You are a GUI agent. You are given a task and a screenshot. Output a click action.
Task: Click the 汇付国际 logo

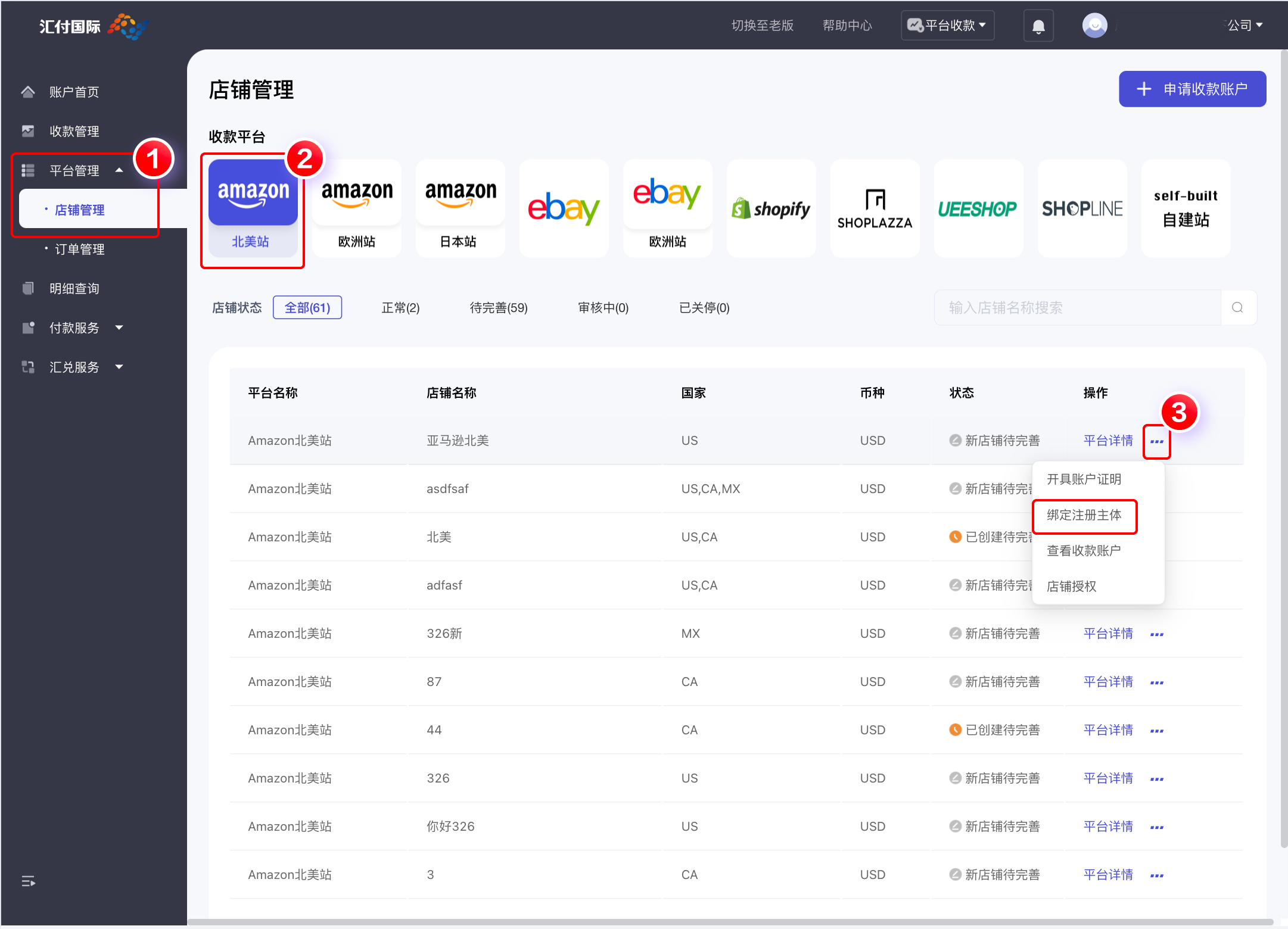coord(94,26)
